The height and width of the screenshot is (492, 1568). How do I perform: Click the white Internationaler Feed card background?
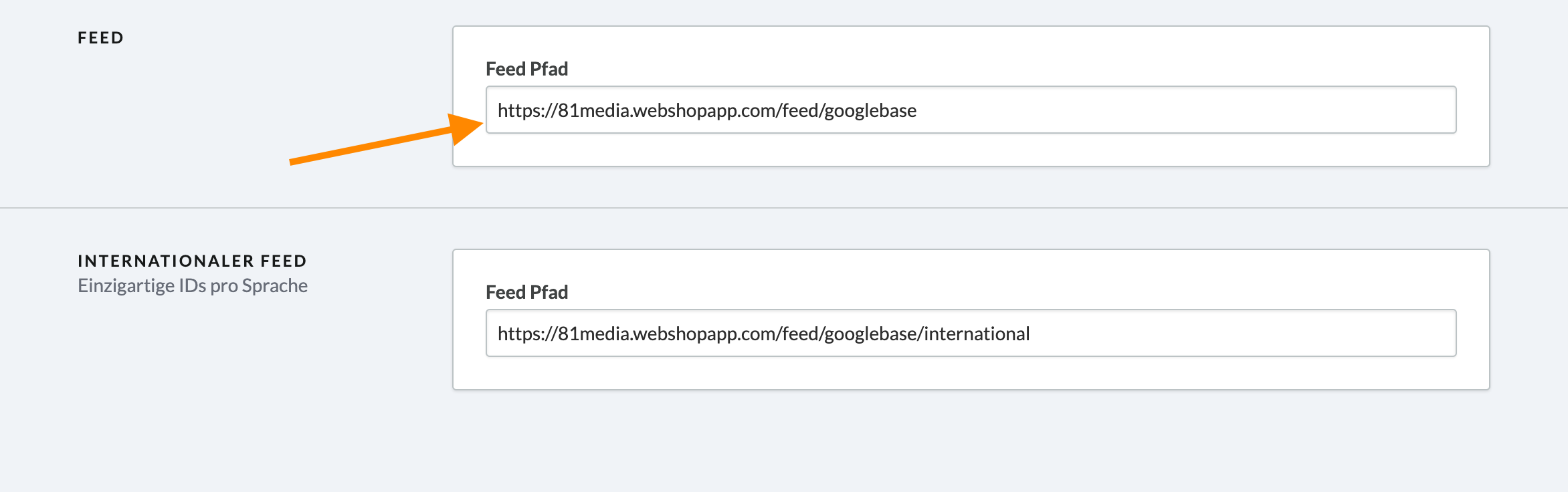(x=971, y=373)
